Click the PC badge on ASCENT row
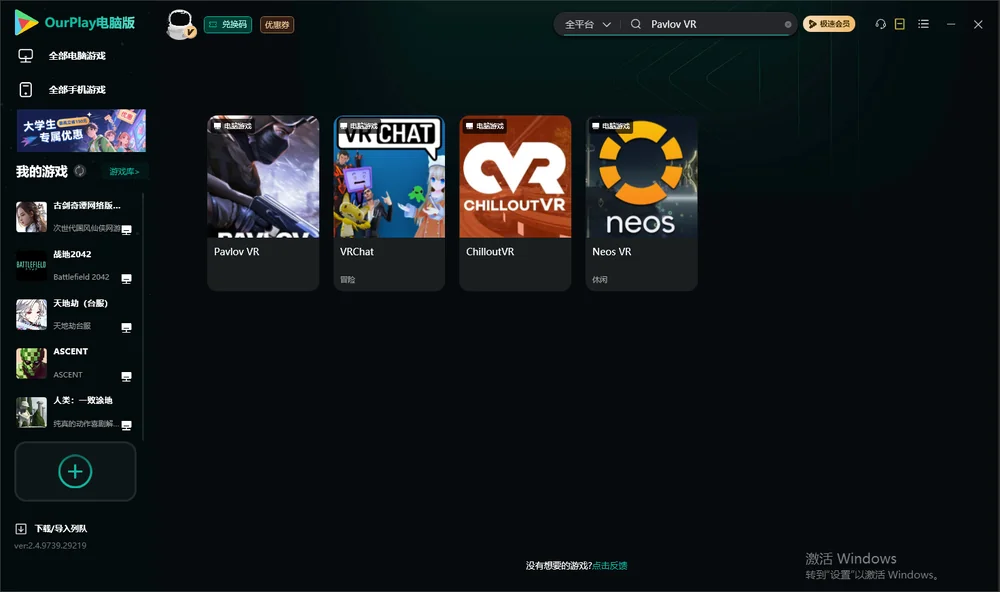 (x=126, y=376)
